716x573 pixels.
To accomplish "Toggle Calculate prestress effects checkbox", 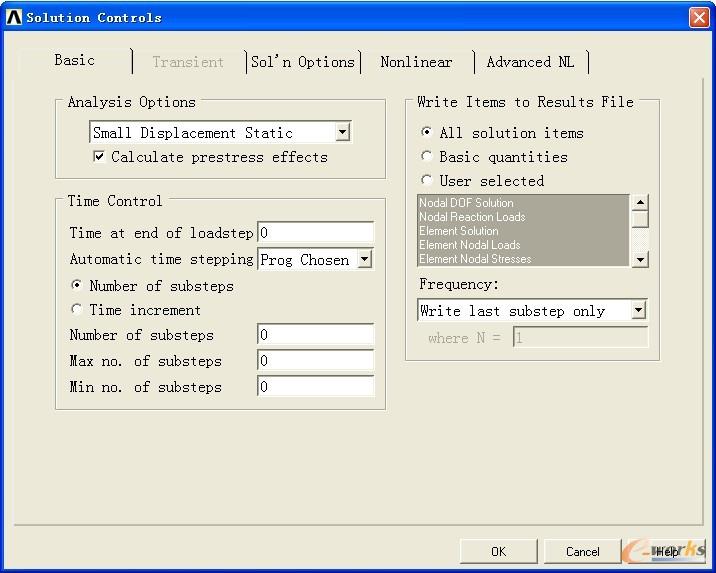I will click(x=99, y=157).
